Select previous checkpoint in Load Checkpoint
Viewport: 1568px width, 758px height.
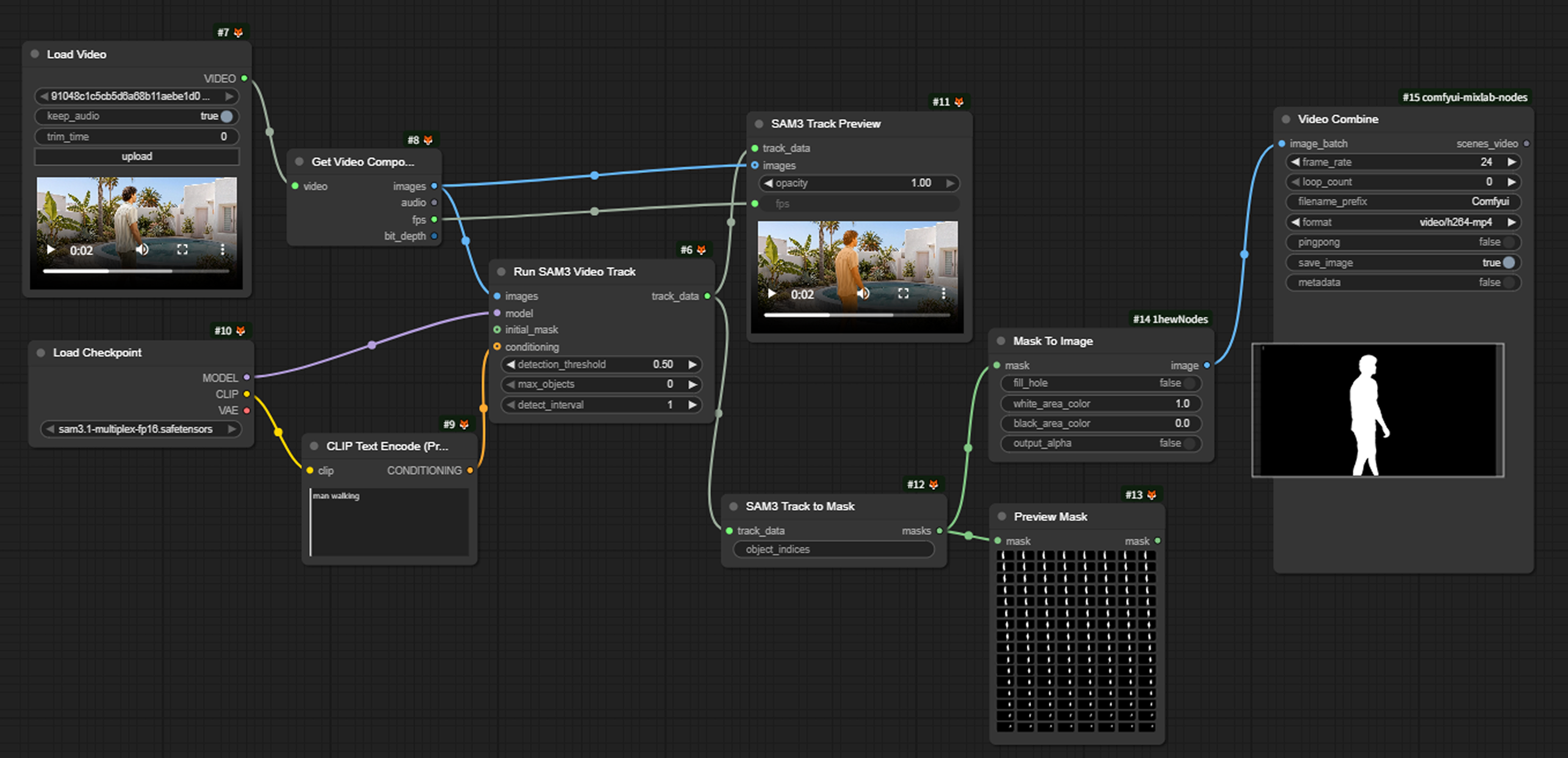pos(50,429)
